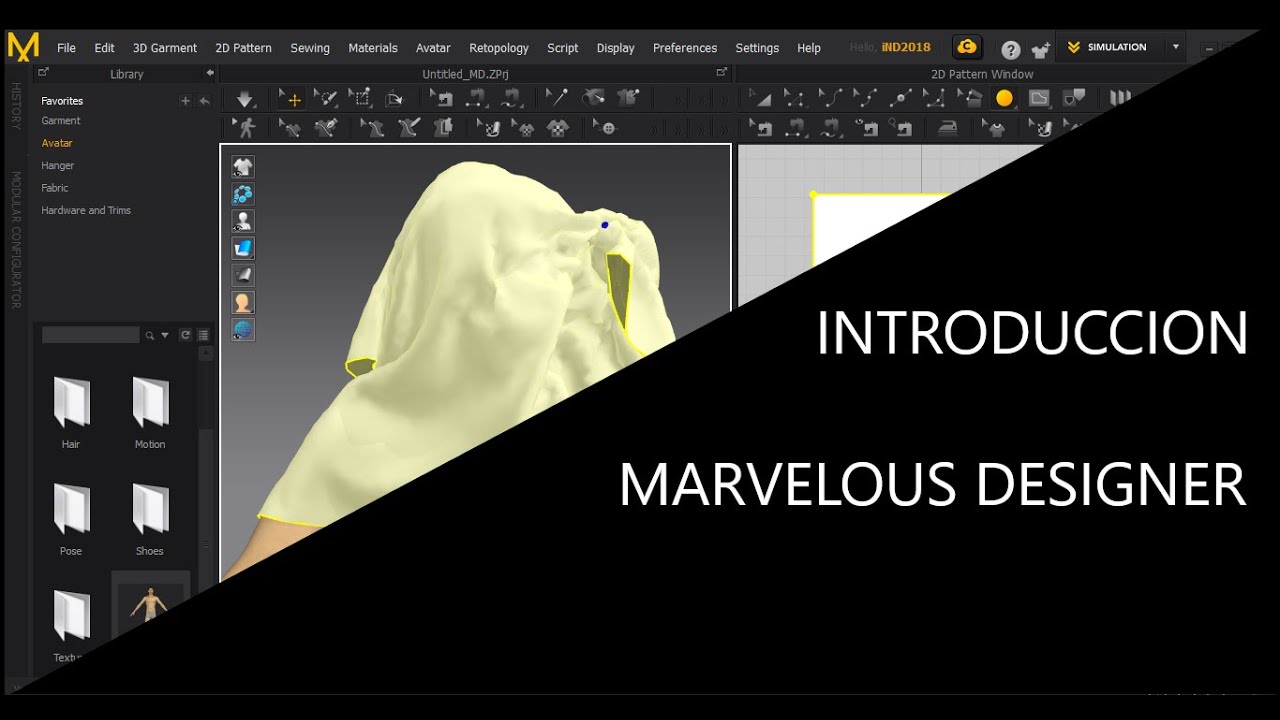Select the Edit Point tool in 2D toolbar
This screenshot has width=1280, height=720.
click(x=796, y=98)
